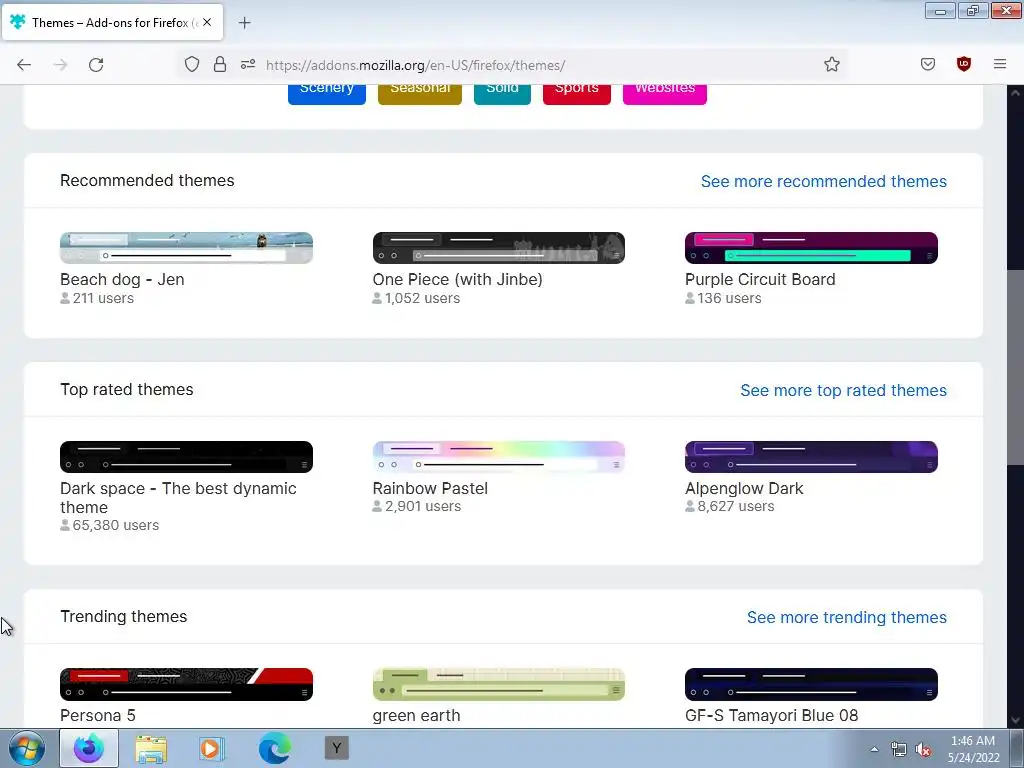Click the scrollbar down arrow
The image size is (1024, 768).
(x=1015, y=720)
